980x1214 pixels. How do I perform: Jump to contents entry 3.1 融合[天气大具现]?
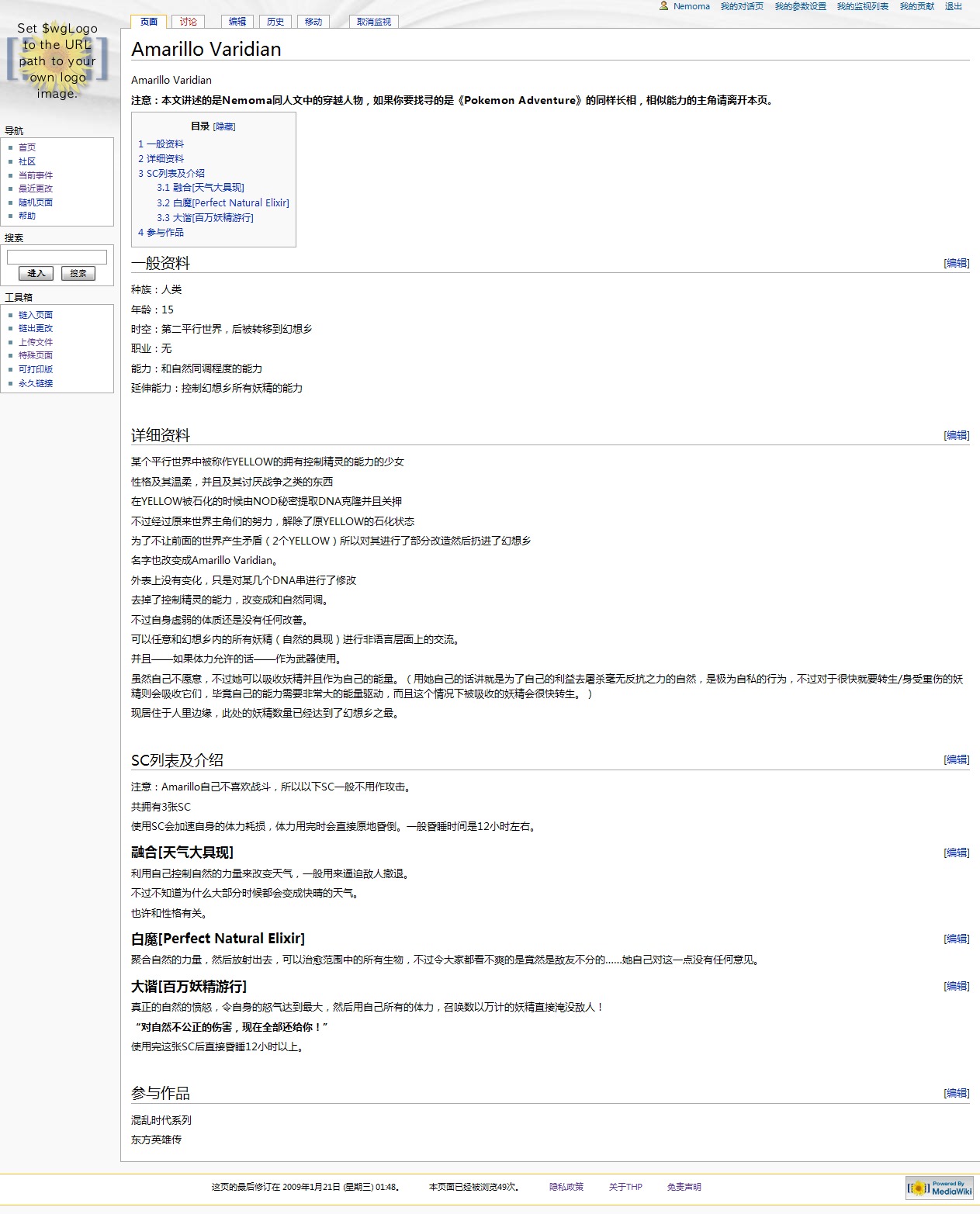pyautogui.click(x=200, y=188)
